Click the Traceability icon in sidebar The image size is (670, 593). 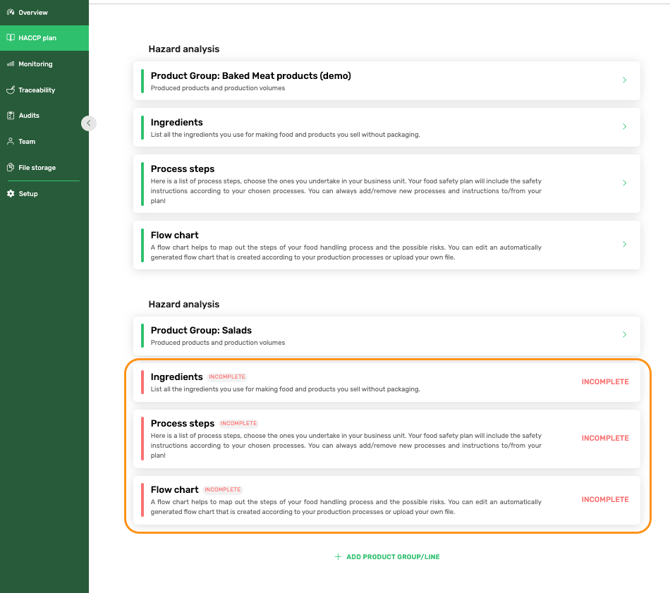(x=10, y=90)
